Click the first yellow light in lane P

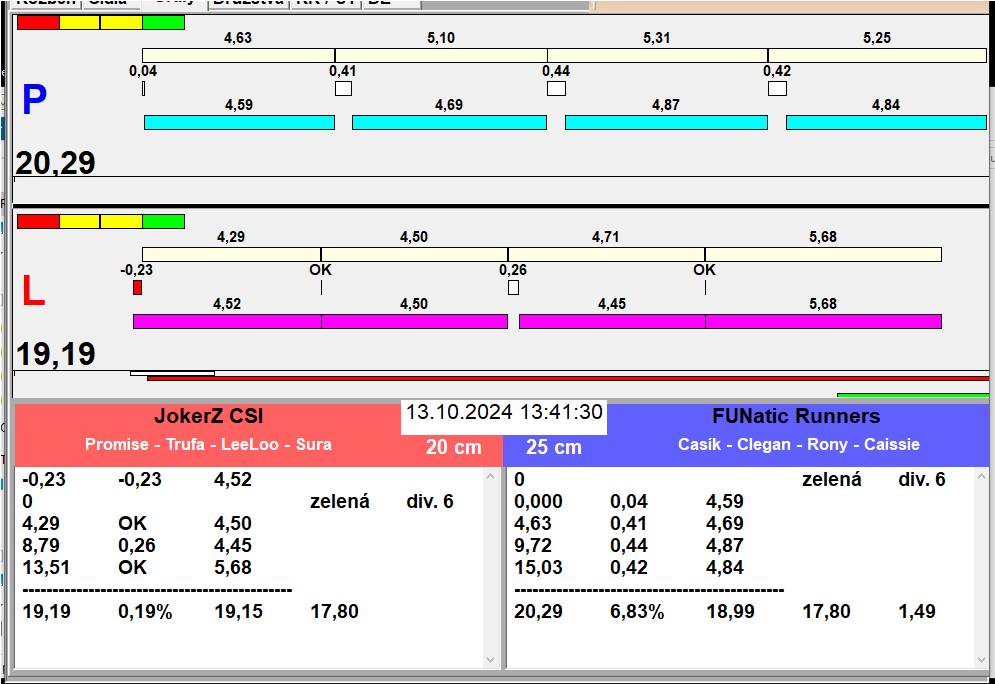(80, 22)
